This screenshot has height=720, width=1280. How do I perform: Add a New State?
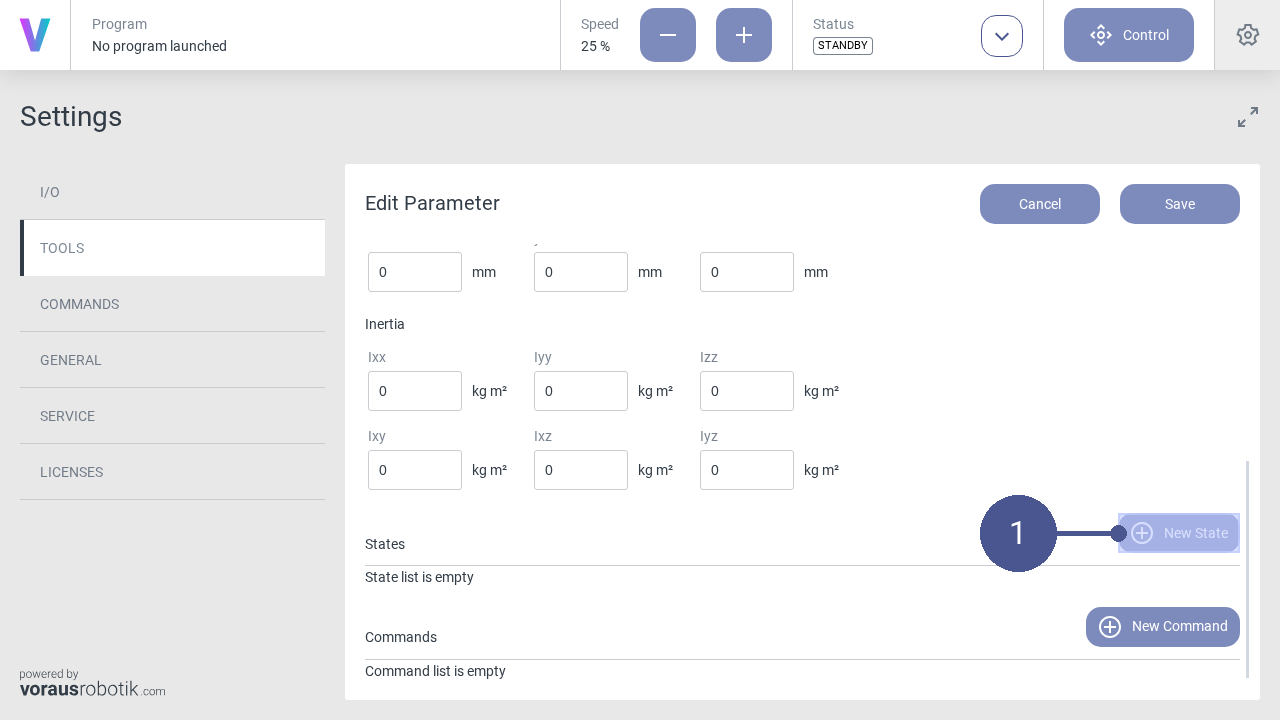point(1179,533)
